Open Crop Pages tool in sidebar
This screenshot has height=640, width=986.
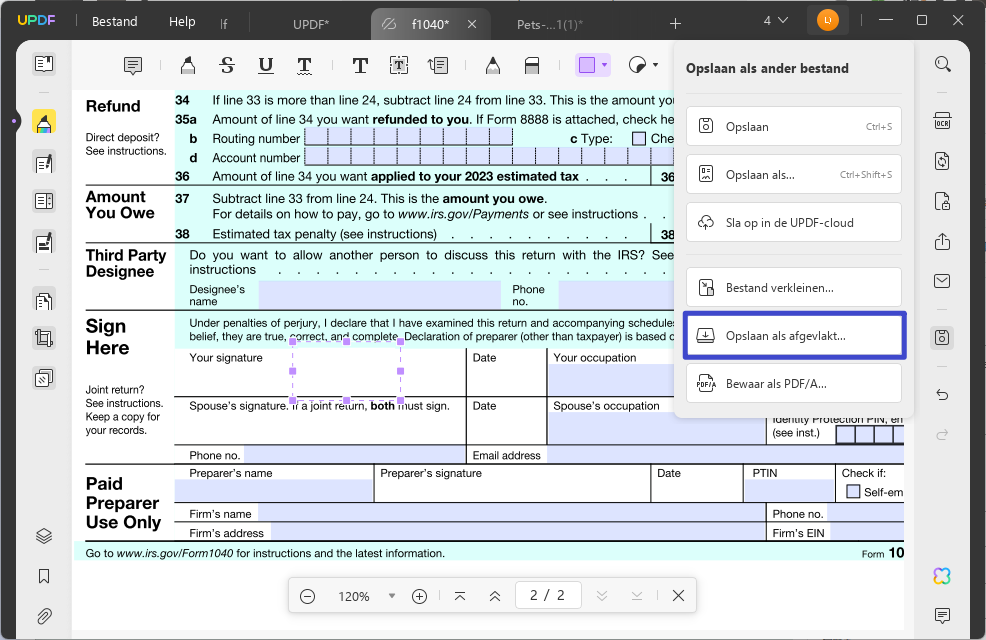click(43, 339)
